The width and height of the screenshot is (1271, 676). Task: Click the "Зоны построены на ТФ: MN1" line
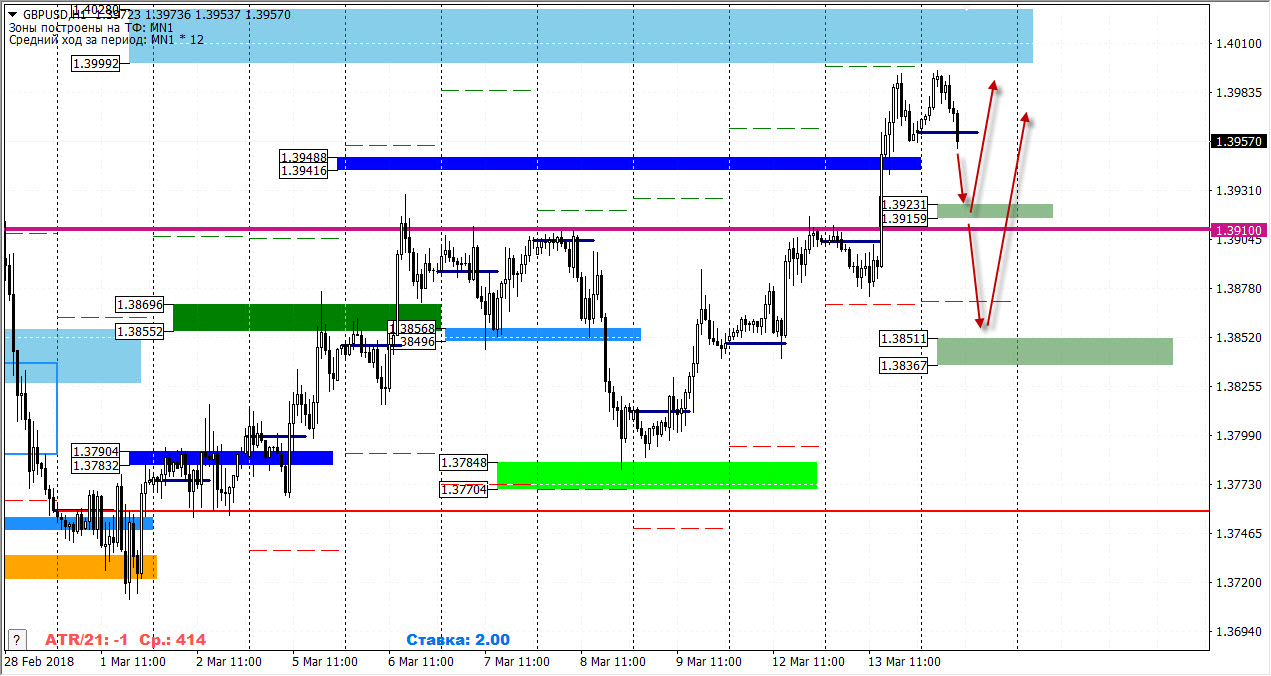coord(91,27)
